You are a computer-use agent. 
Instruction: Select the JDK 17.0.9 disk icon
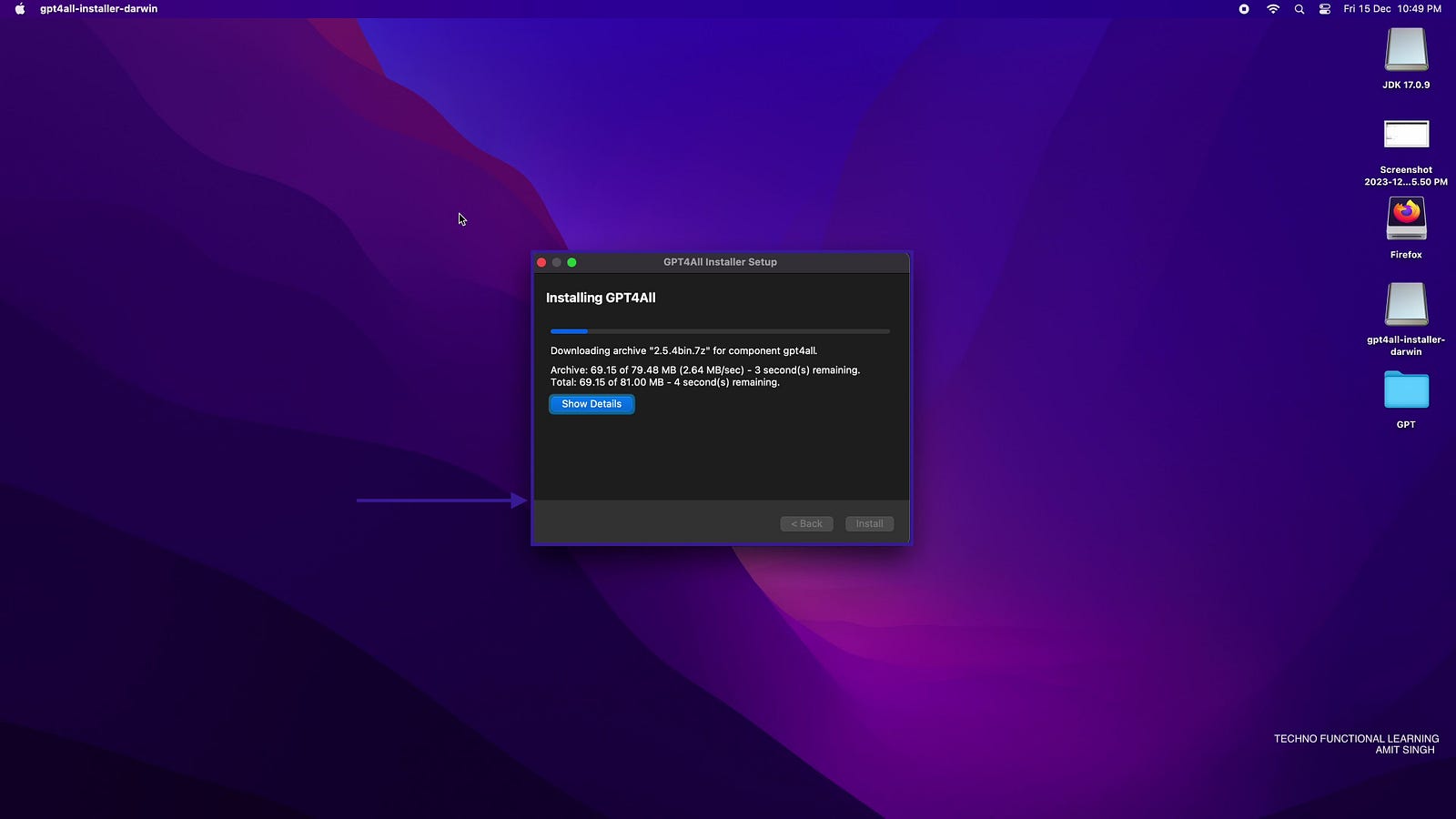point(1406,50)
